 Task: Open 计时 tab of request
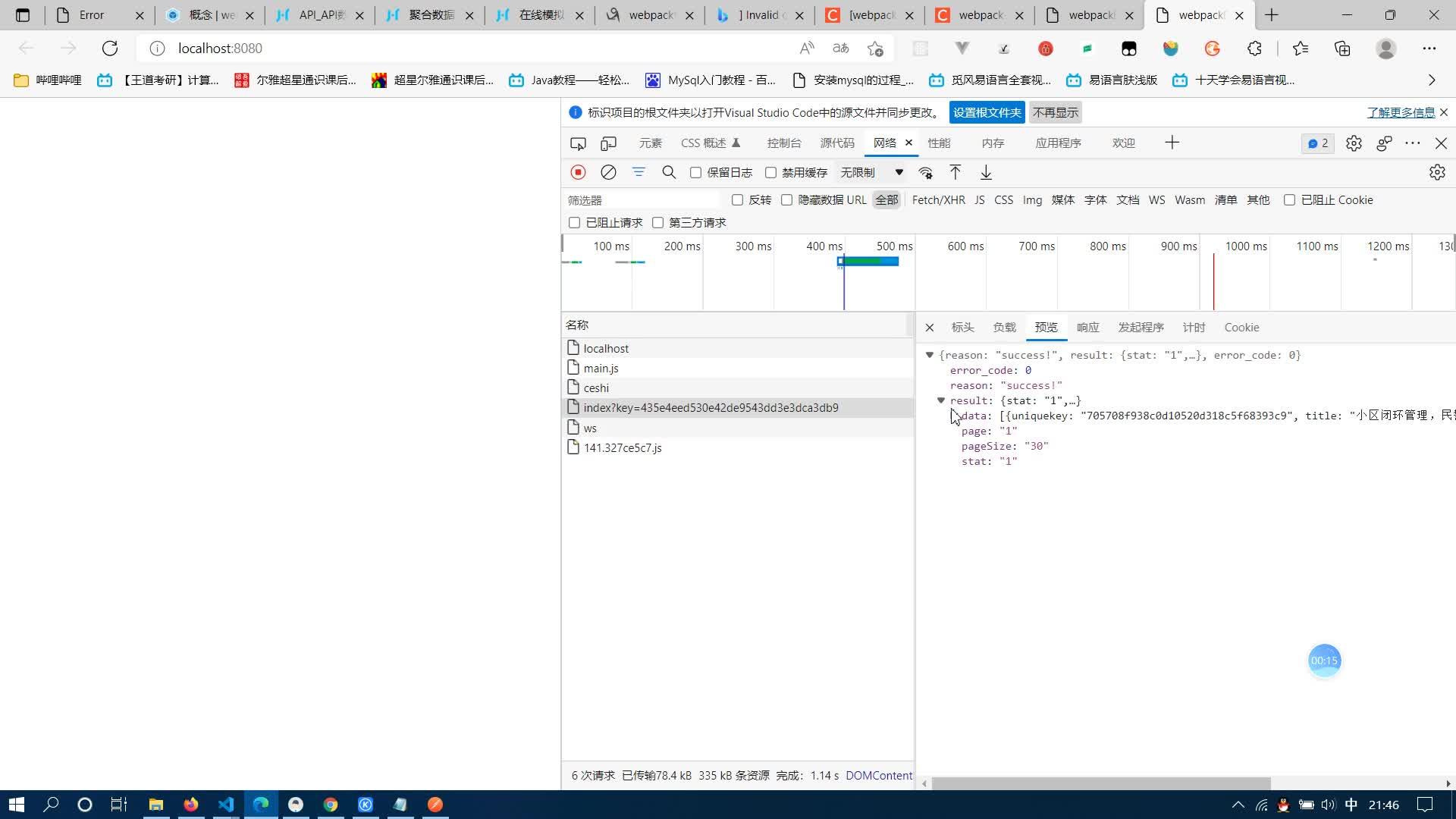(1194, 327)
